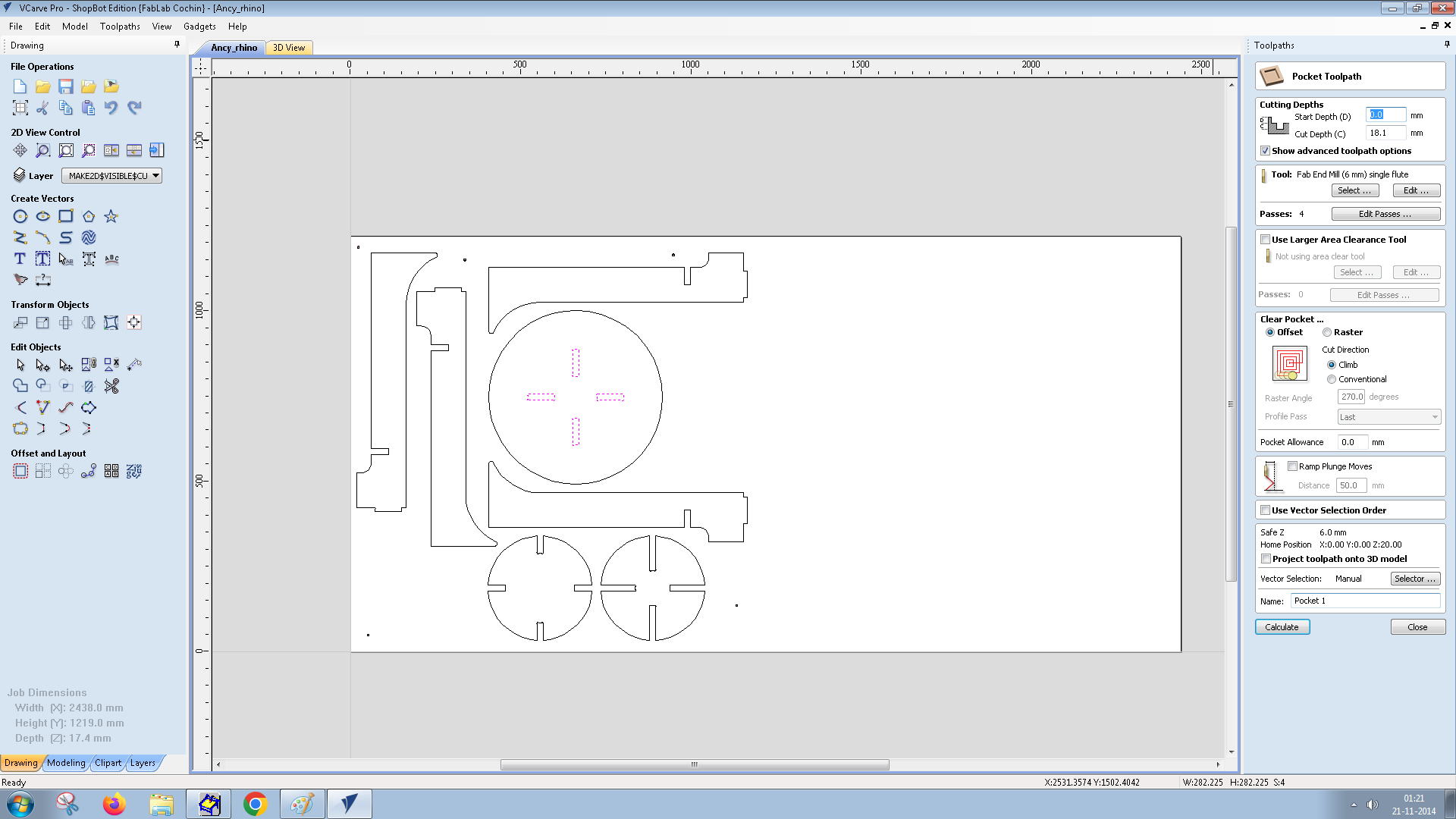Click the Undo arrow icon
Image resolution: width=1456 pixels, height=819 pixels.
point(111,108)
